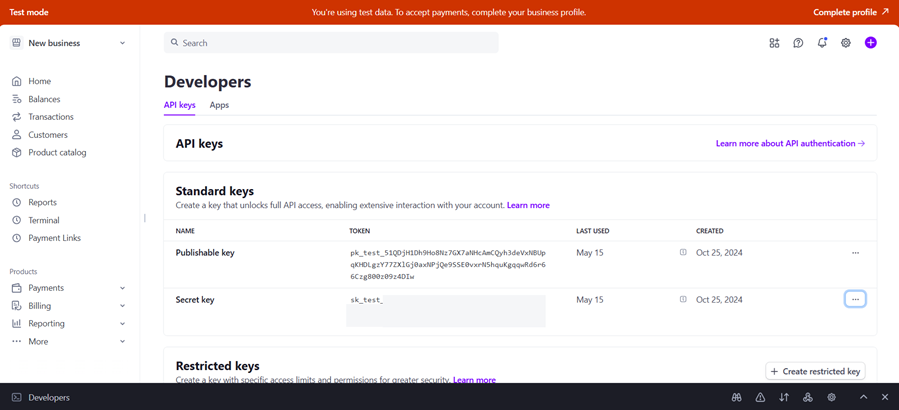Click the up-down arrows icon in bottom bar
The width and height of the screenshot is (899, 410).
(x=784, y=397)
